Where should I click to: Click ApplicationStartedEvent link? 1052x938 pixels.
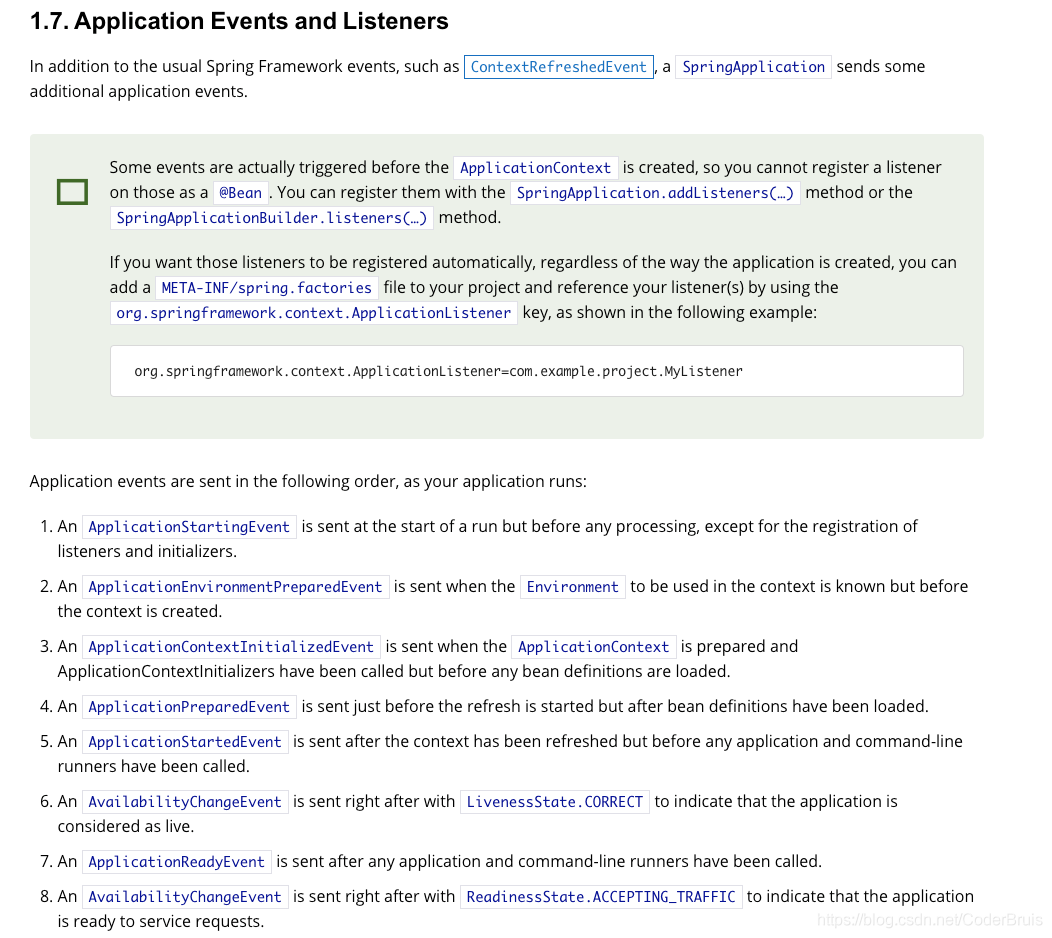[x=185, y=742]
